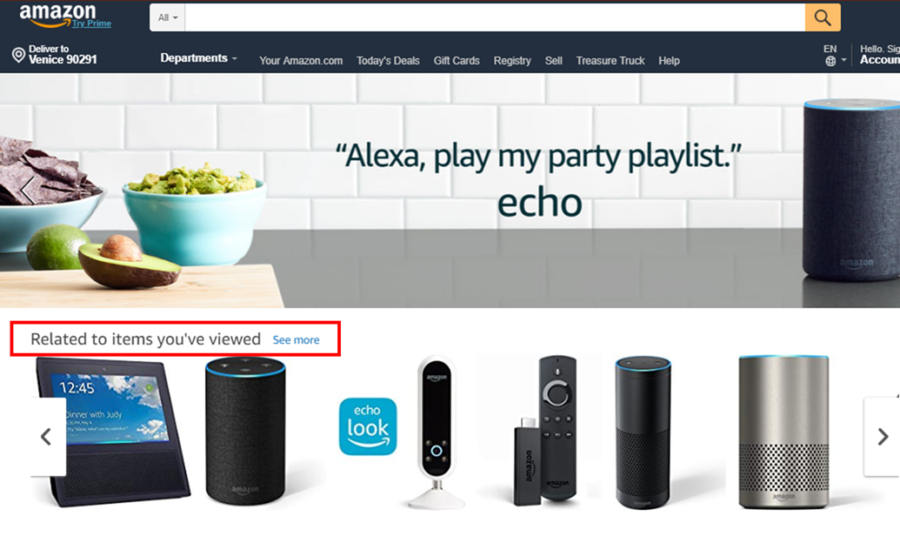Click the Amazon logo

57,15
